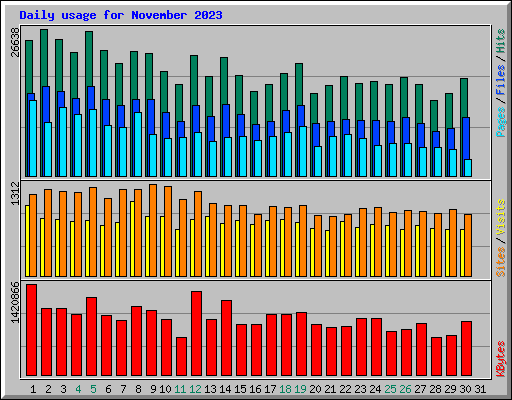Click day 3 on the x-axis
Image resolution: width=512 pixels, height=400 pixels.
point(63,389)
